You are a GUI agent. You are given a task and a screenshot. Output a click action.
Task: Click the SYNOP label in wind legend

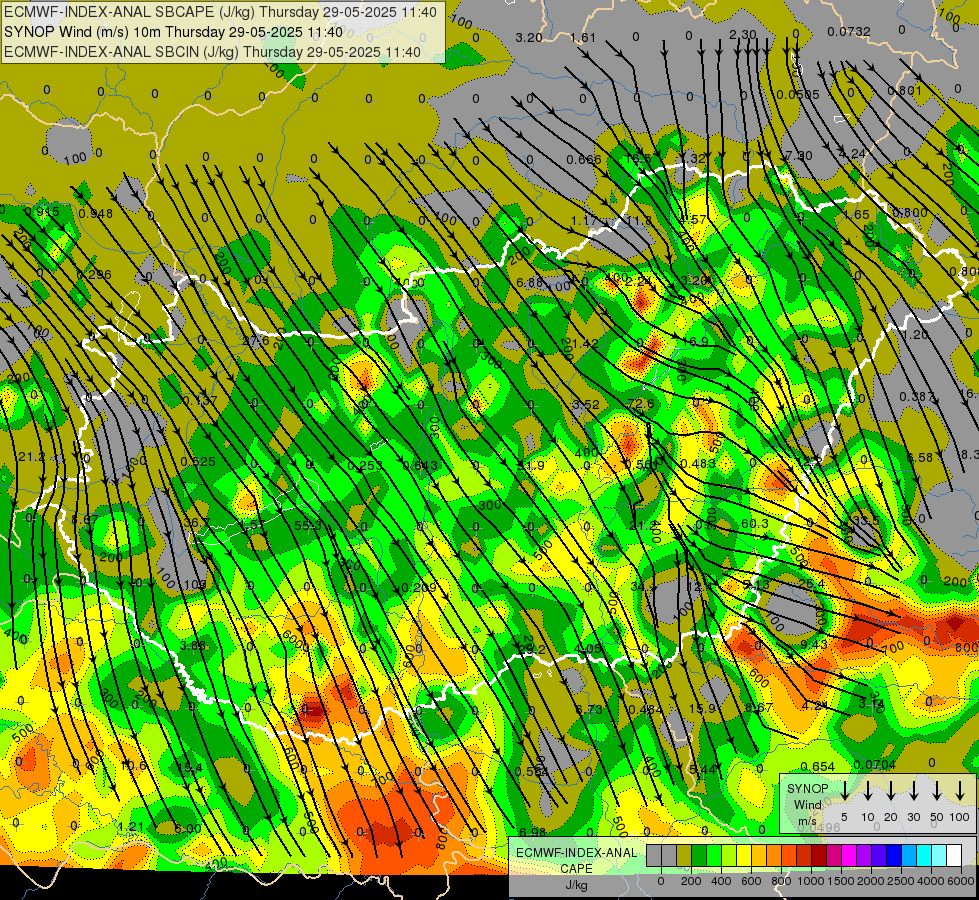pos(807,789)
